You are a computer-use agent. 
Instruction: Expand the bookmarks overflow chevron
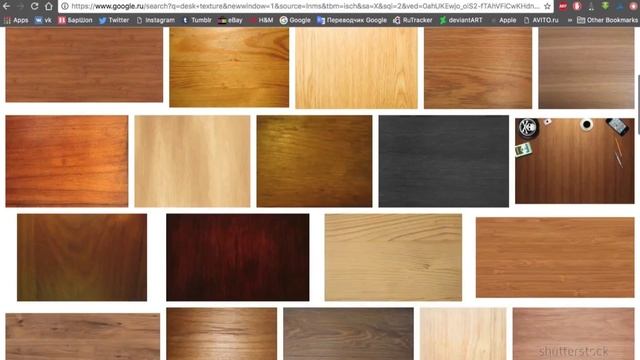570,20
